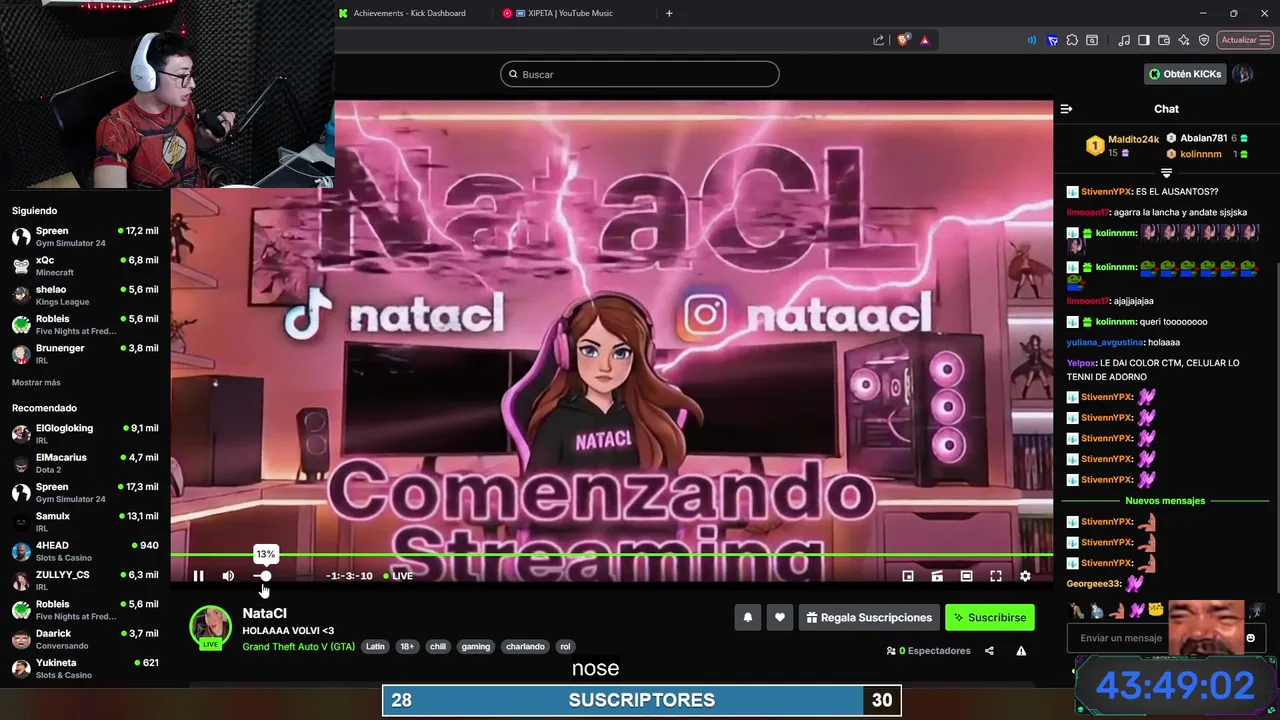Open the mini player icon
This screenshot has height=720, width=1280.
point(908,576)
